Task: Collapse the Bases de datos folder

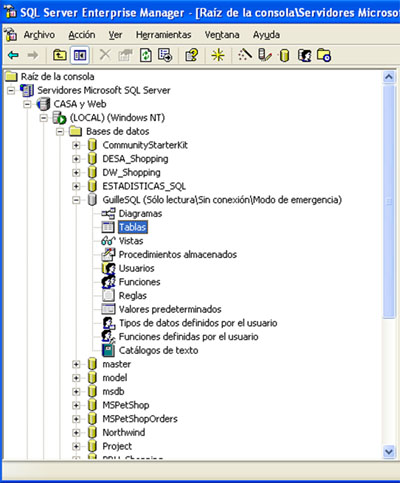Action: click(x=60, y=132)
